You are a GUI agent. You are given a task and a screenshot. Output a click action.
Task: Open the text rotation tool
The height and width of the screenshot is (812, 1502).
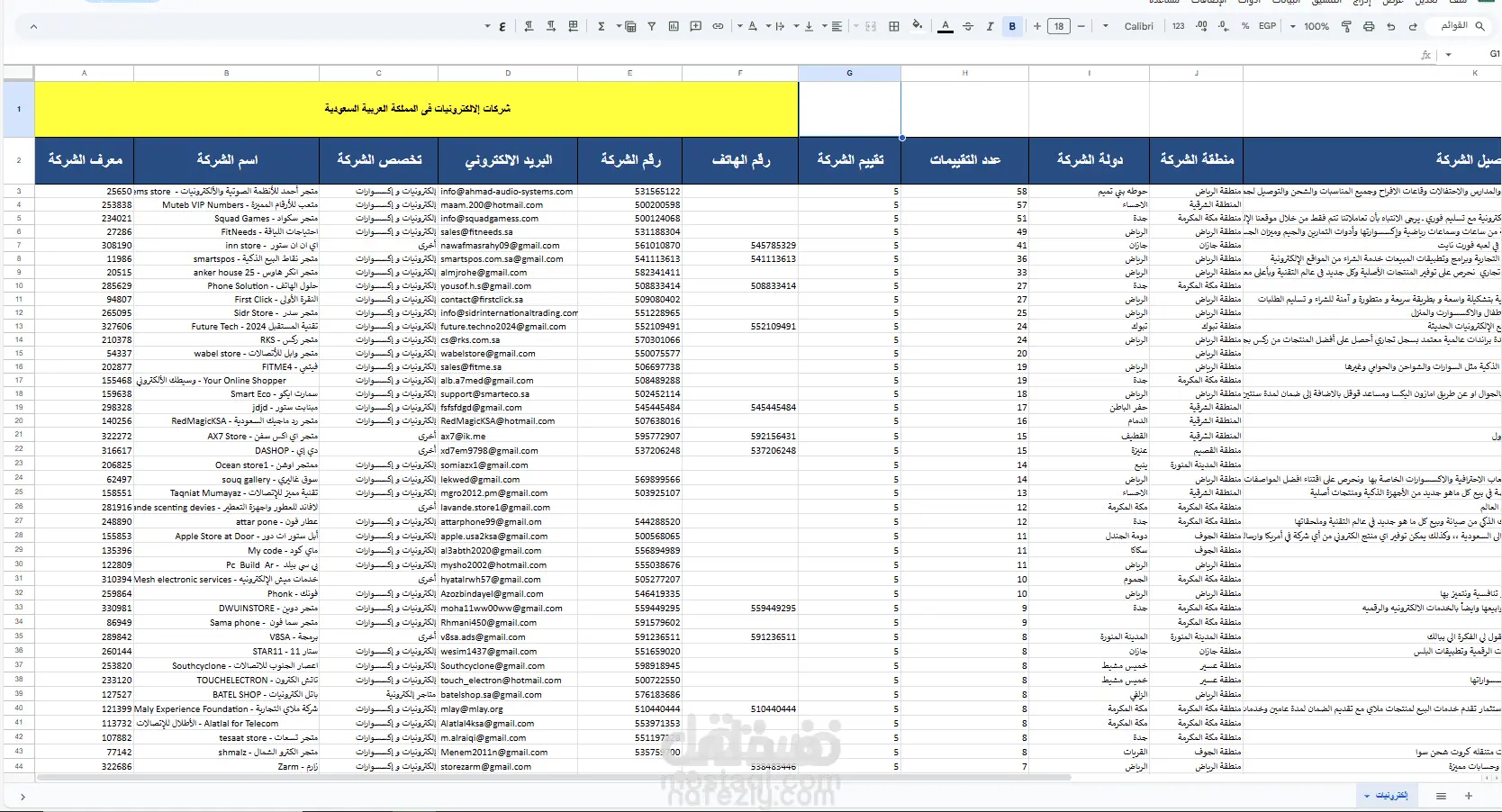pyautogui.click(x=753, y=26)
